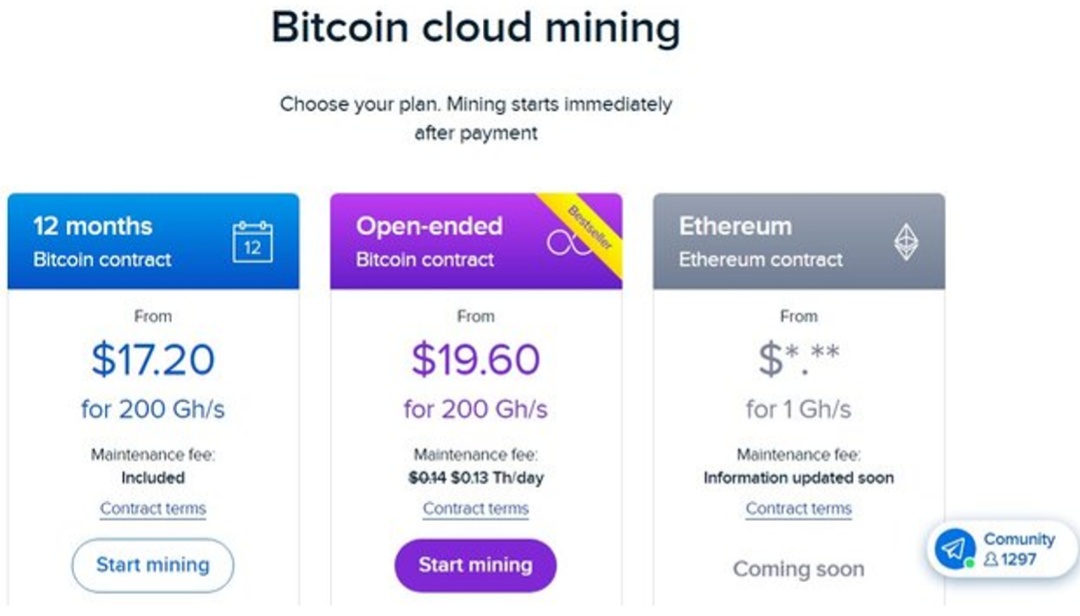Click the $19.60 price
Viewport: 1080px width, 616px height.
point(475,359)
